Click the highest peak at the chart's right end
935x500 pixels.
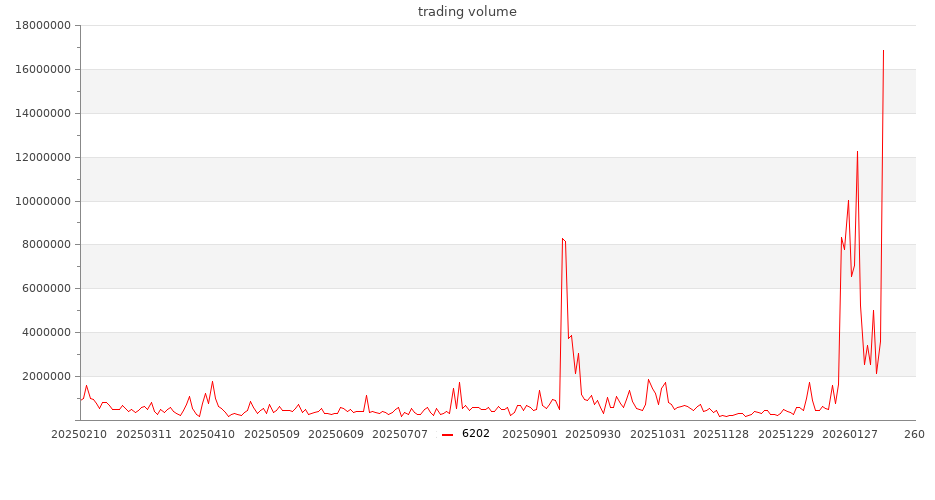(883, 50)
